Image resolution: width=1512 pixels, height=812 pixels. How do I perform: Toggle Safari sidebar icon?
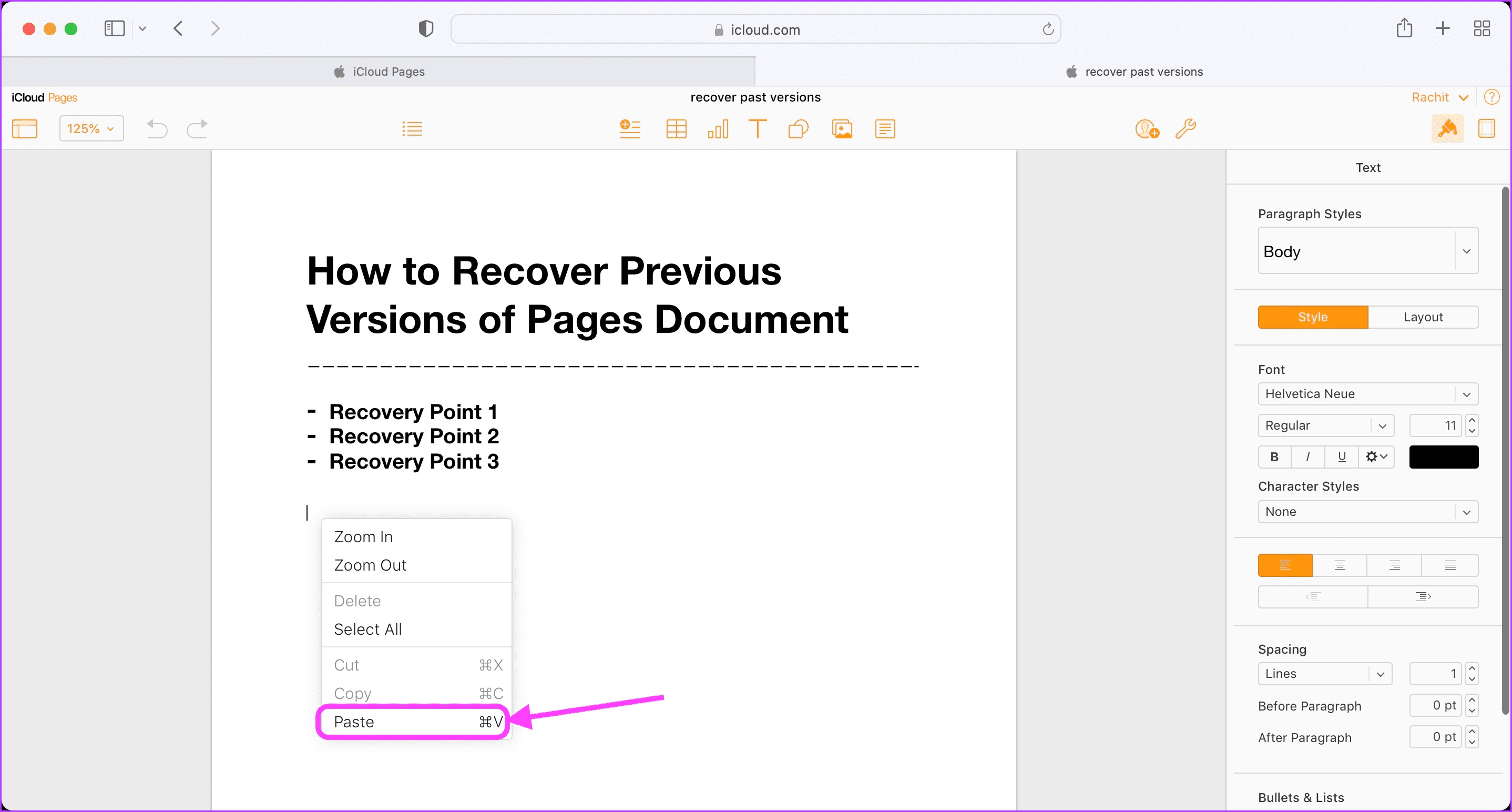[115, 28]
